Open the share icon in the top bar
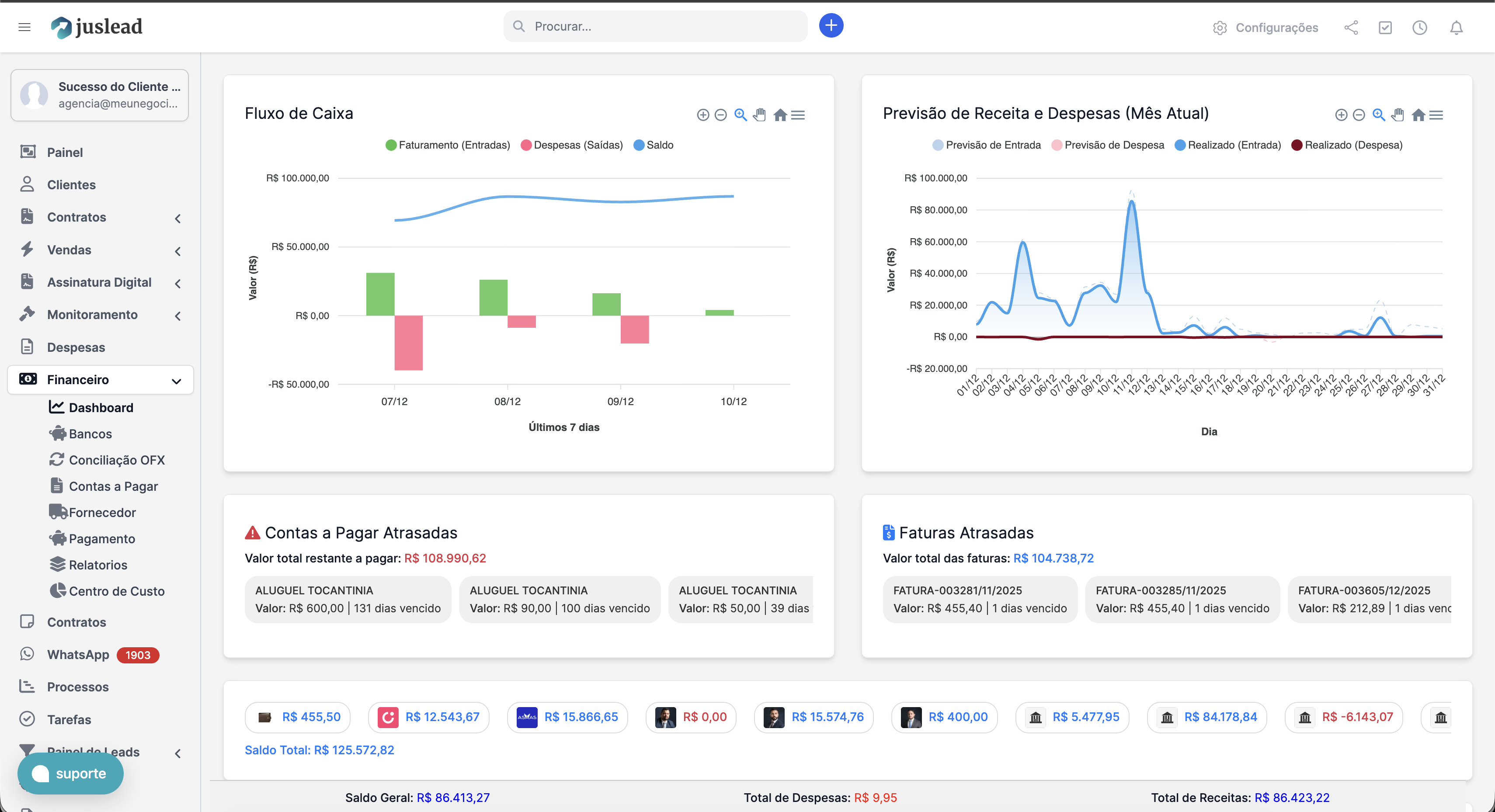The image size is (1495, 812). click(x=1351, y=27)
